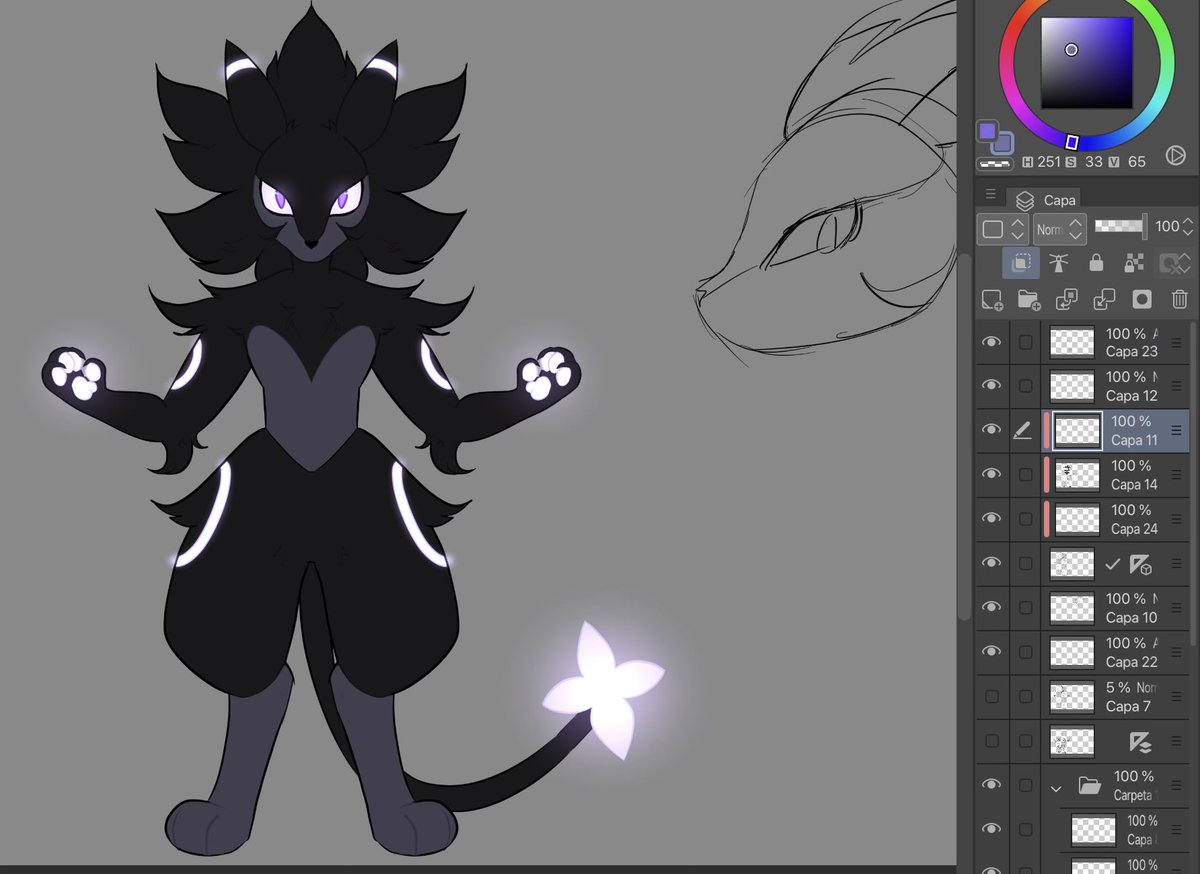Click the Capa 24 row grip handle

pyautogui.click(x=1176, y=519)
